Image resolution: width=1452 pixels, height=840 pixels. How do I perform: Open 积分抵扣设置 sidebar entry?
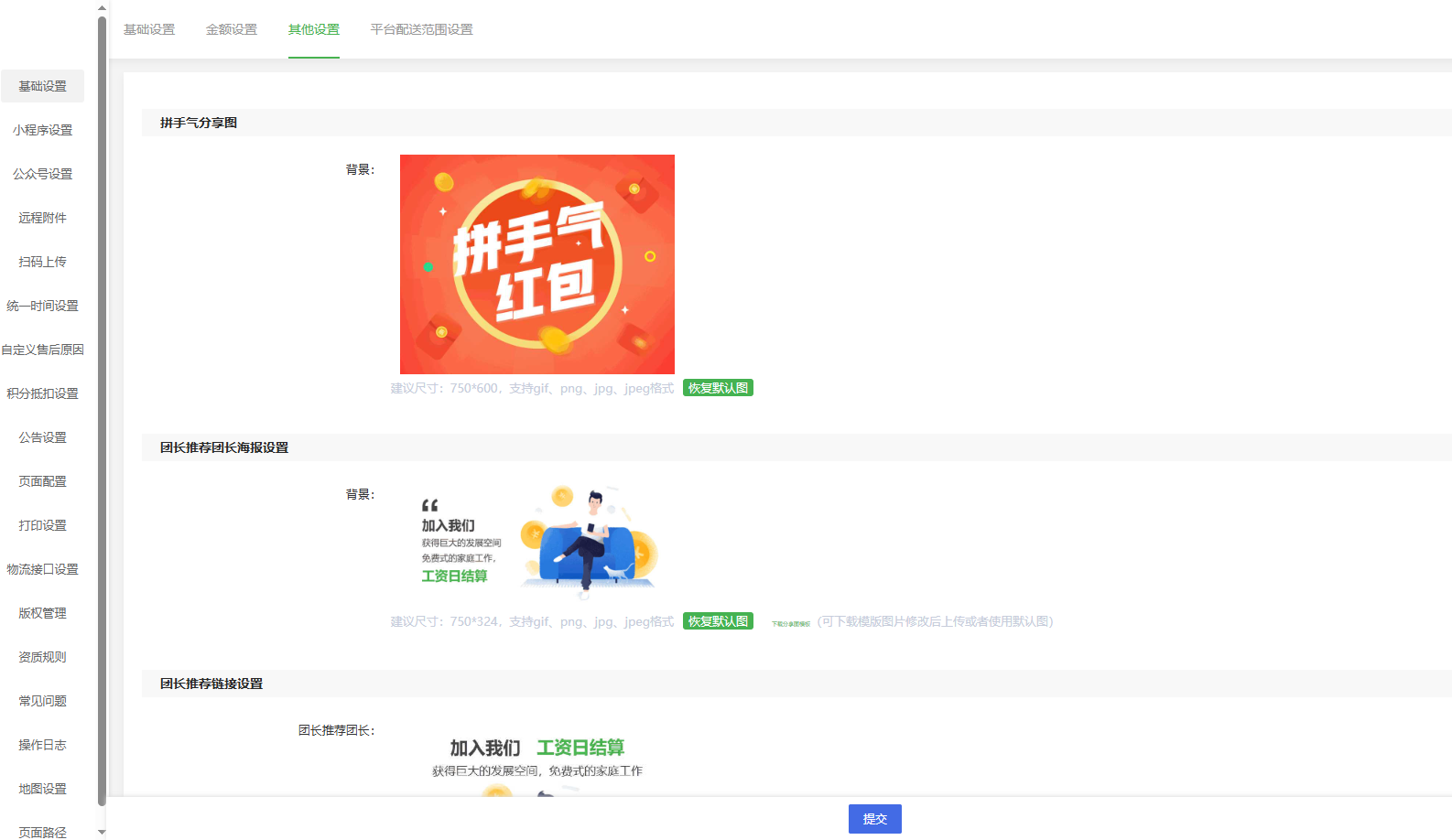click(42, 393)
